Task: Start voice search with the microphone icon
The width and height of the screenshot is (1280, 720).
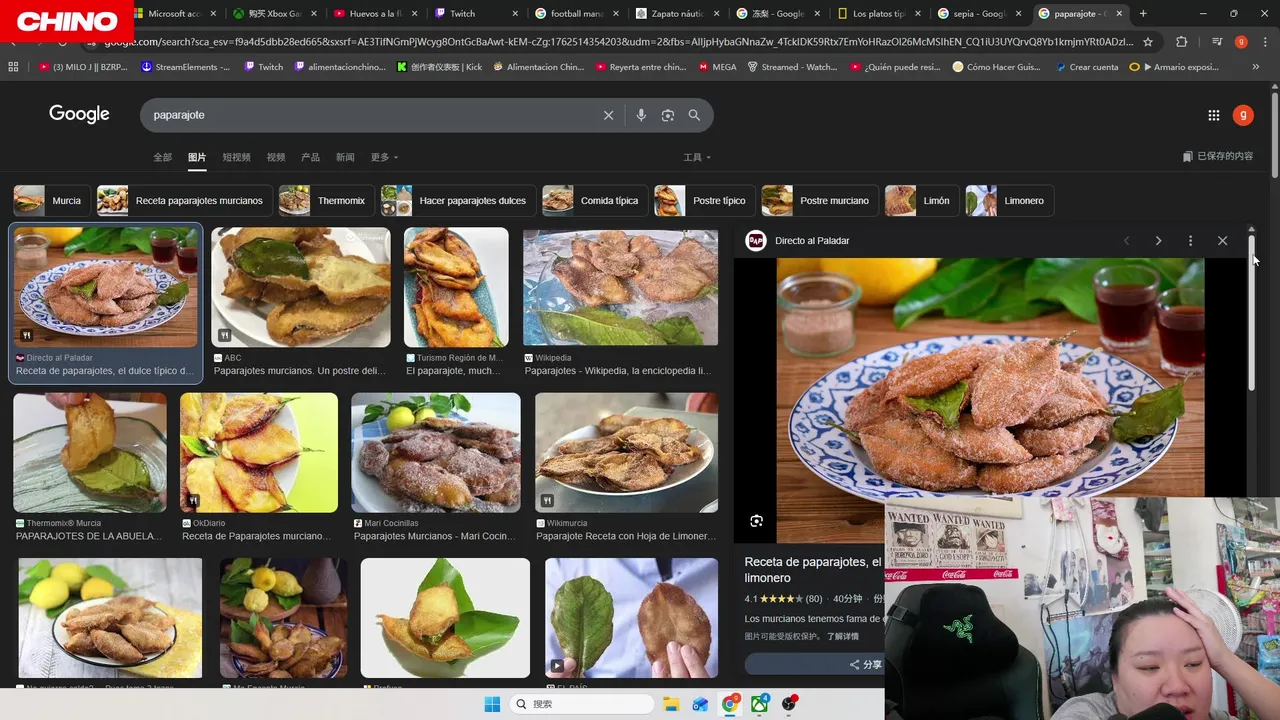Action: click(x=641, y=115)
